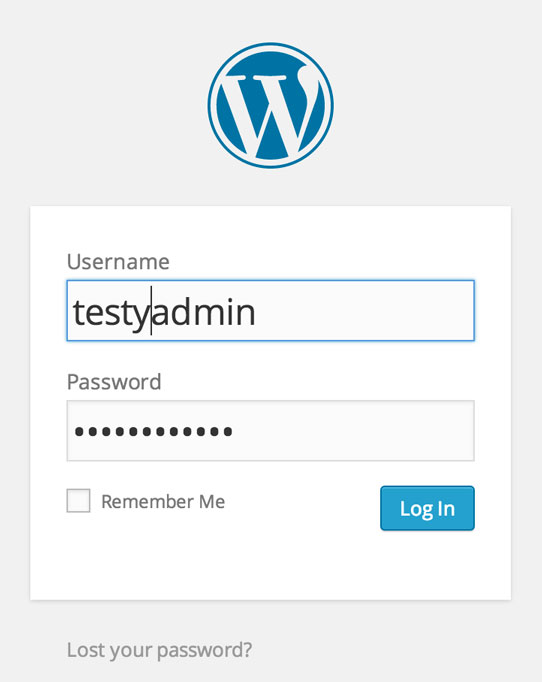This screenshot has height=682, width=542.
Task: Toggle Remember Me via its text label
Action: click(x=163, y=501)
